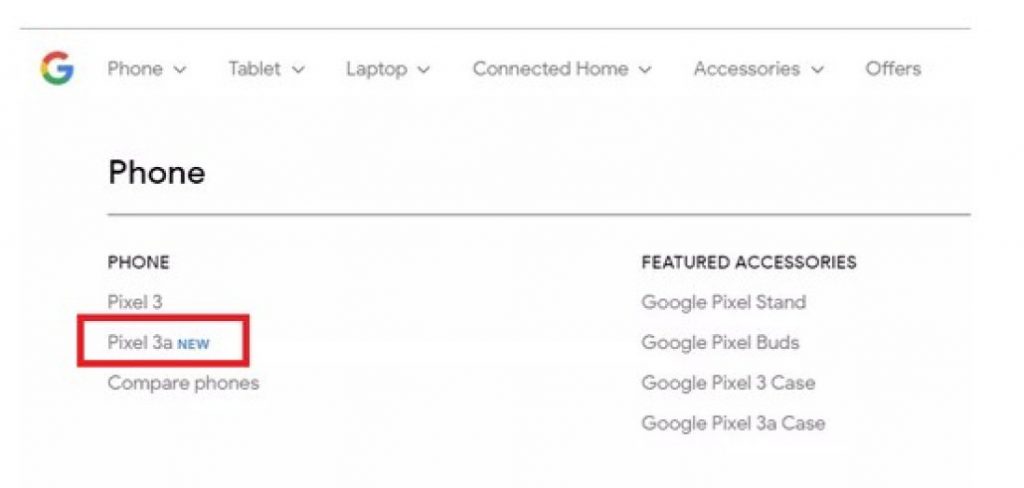1024x488 pixels.
Task: Open the Pixel 3a phone link
Action: coord(141,343)
